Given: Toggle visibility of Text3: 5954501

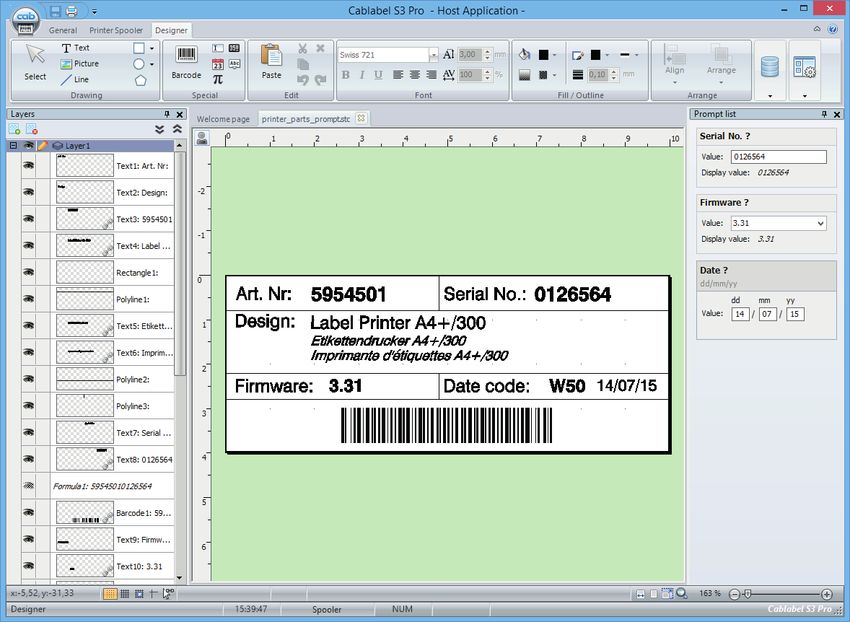Looking at the screenshot, I should tap(28, 219).
